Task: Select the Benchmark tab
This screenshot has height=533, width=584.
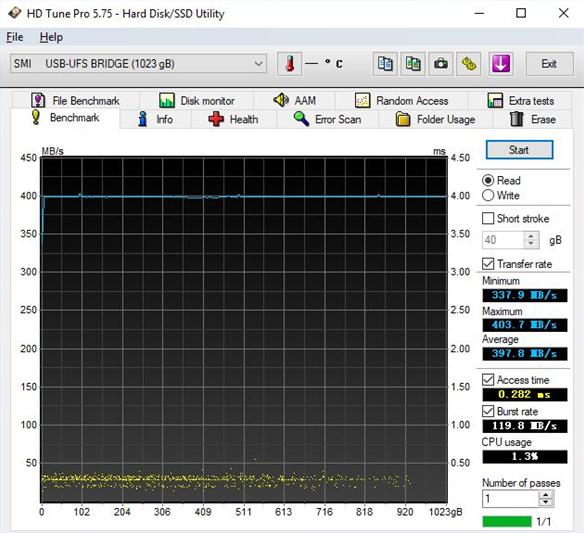Action: pyautogui.click(x=66, y=118)
